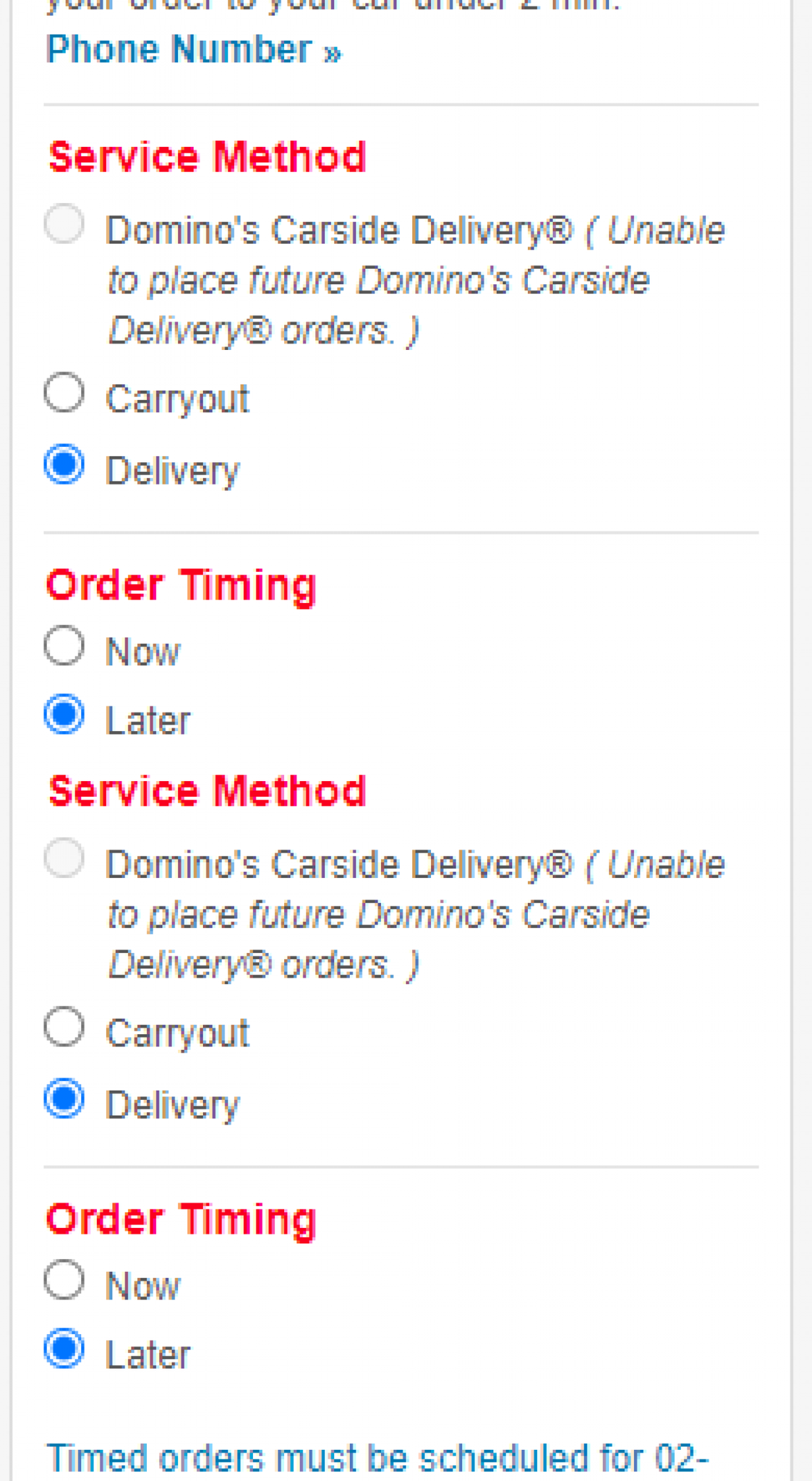Click the Delivery label text in first group
The width and height of the screenshot is (812, 1481).
point(172,471)
